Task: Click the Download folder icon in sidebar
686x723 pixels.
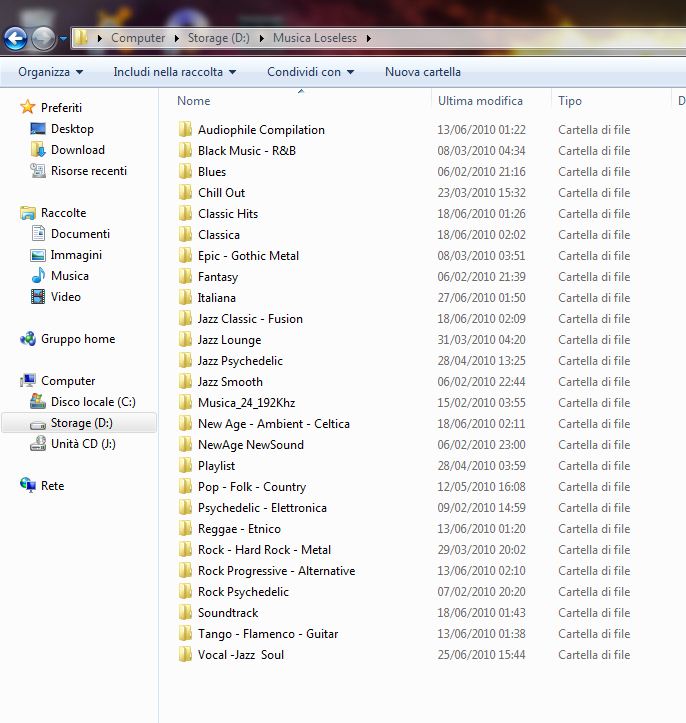Action: (38, 149)
